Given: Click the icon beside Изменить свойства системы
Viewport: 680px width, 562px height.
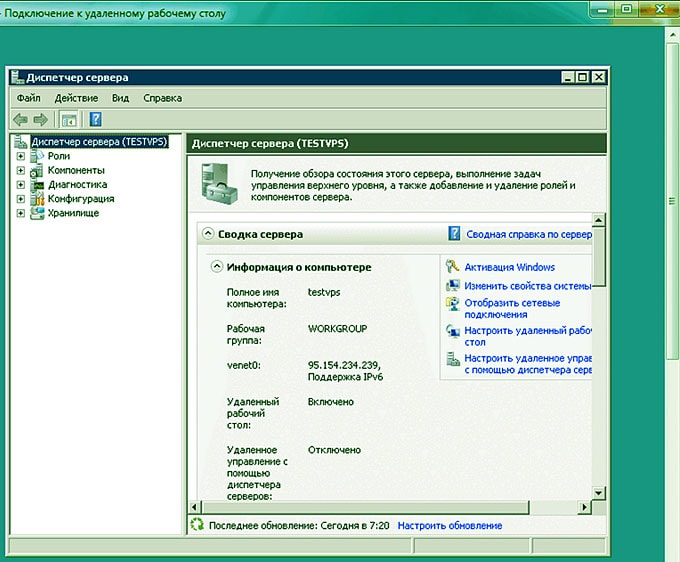Looking at the screenshot, I should [454, 286].
